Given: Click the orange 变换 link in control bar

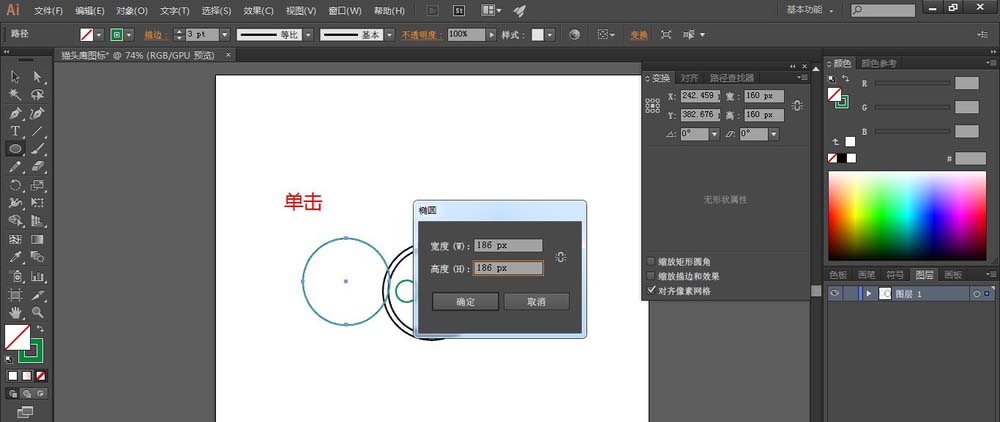Looking at the screenshot, I should [639, 35].
